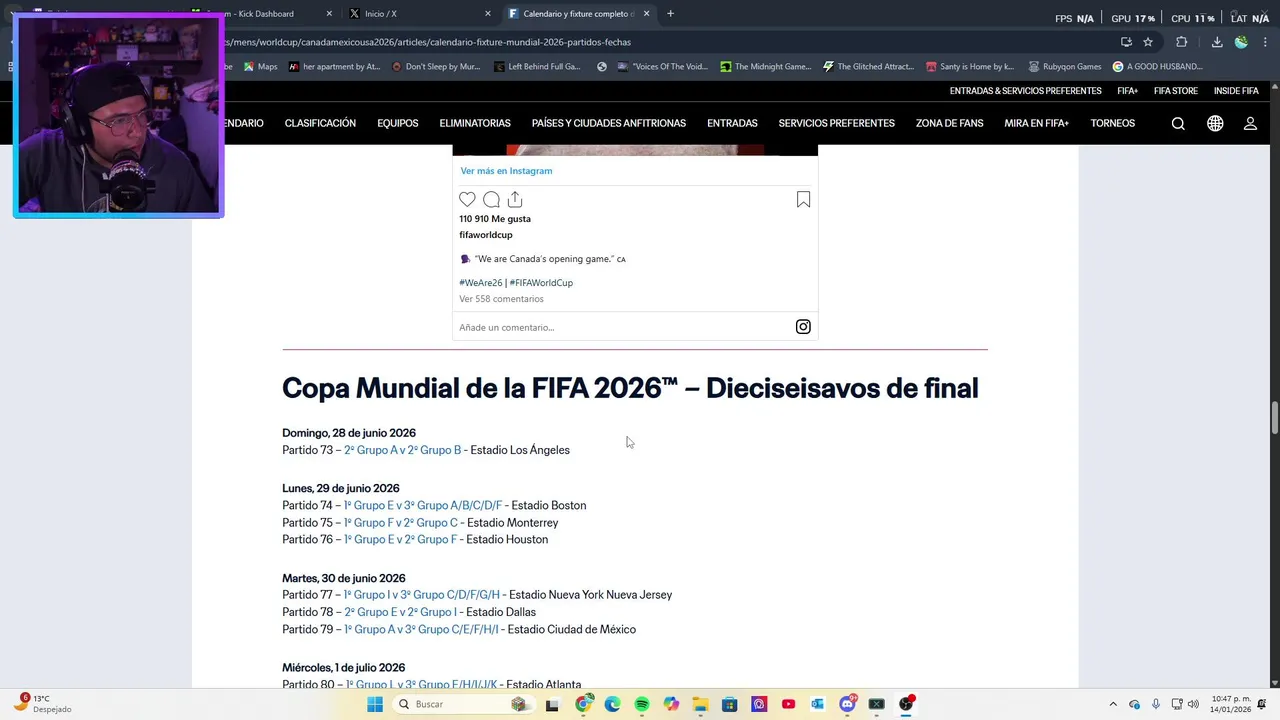Open the Rubyqon Games bookmark

[x=1065, y=67]
